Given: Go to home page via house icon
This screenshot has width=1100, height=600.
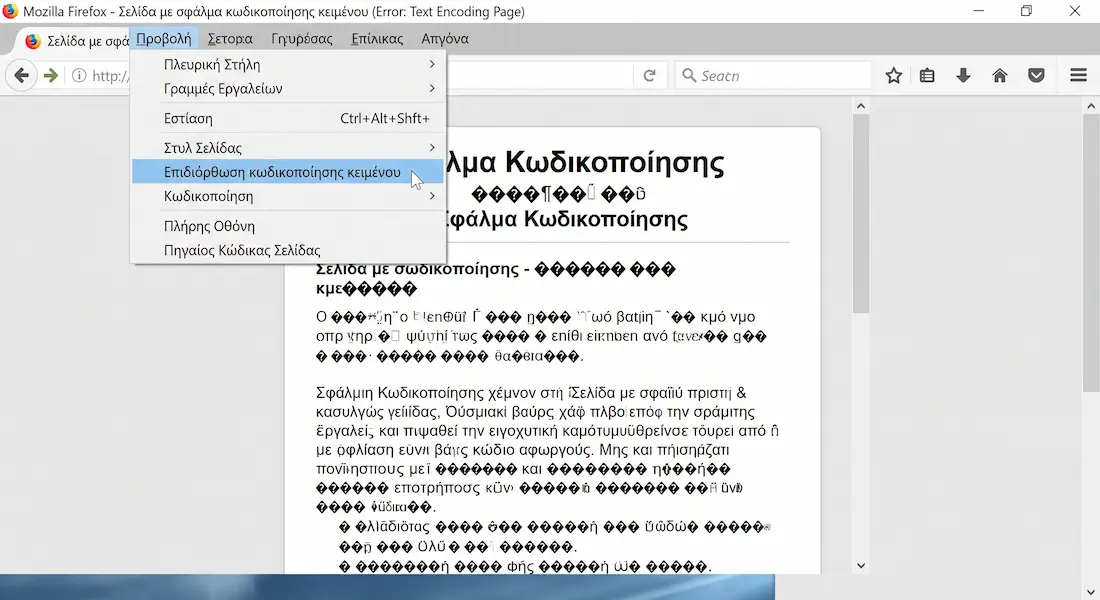Looking at the screenshot, I should pos(1000,75).
